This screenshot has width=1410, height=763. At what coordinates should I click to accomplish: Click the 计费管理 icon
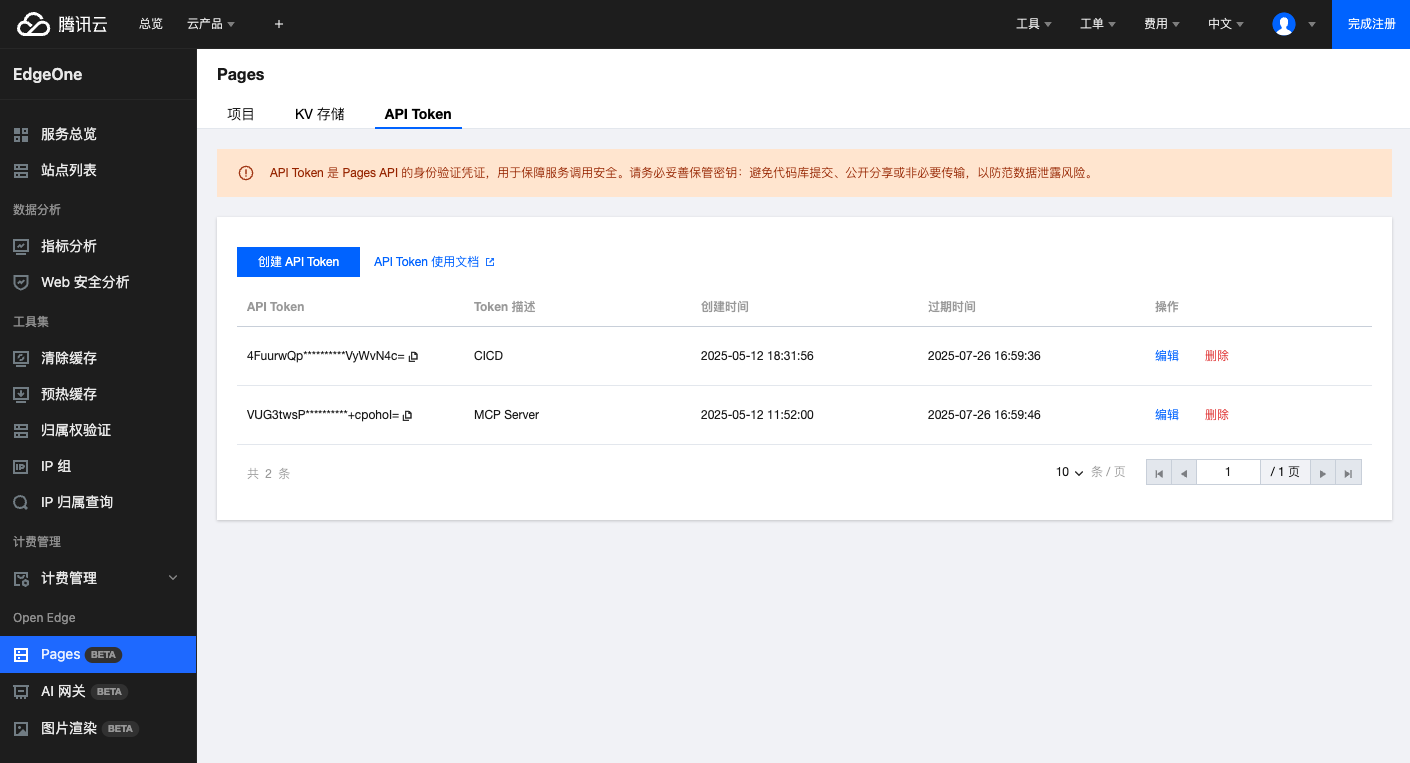click(21, 578)
